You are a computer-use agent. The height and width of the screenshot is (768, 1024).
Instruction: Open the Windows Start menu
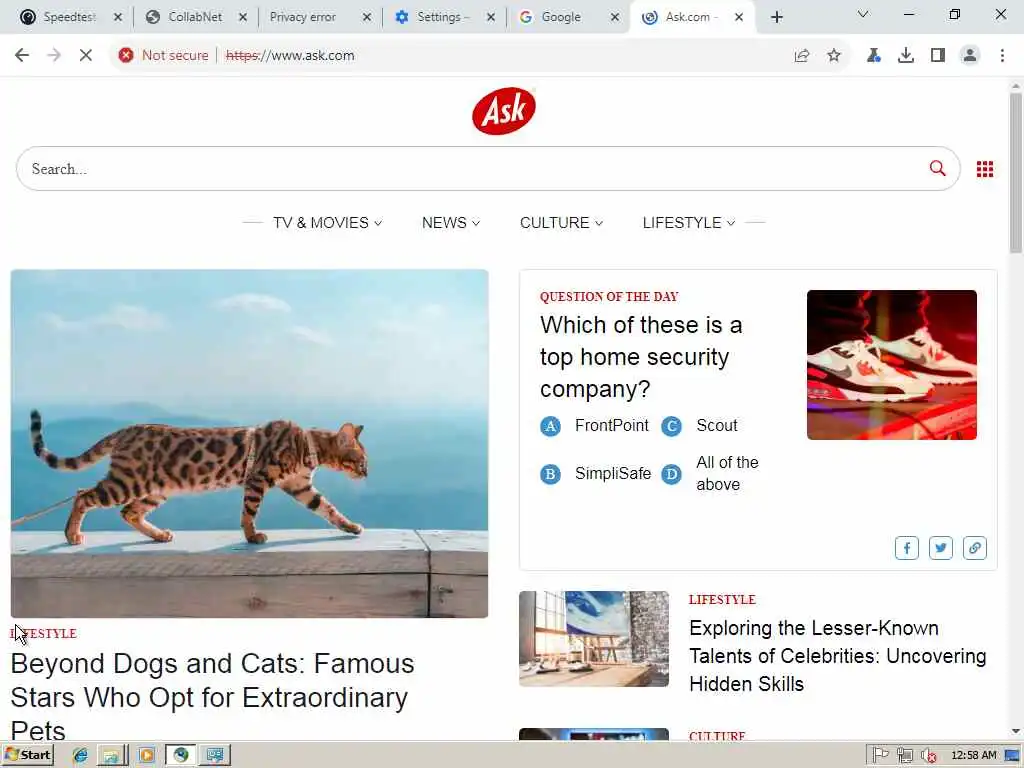click(28, 755)
